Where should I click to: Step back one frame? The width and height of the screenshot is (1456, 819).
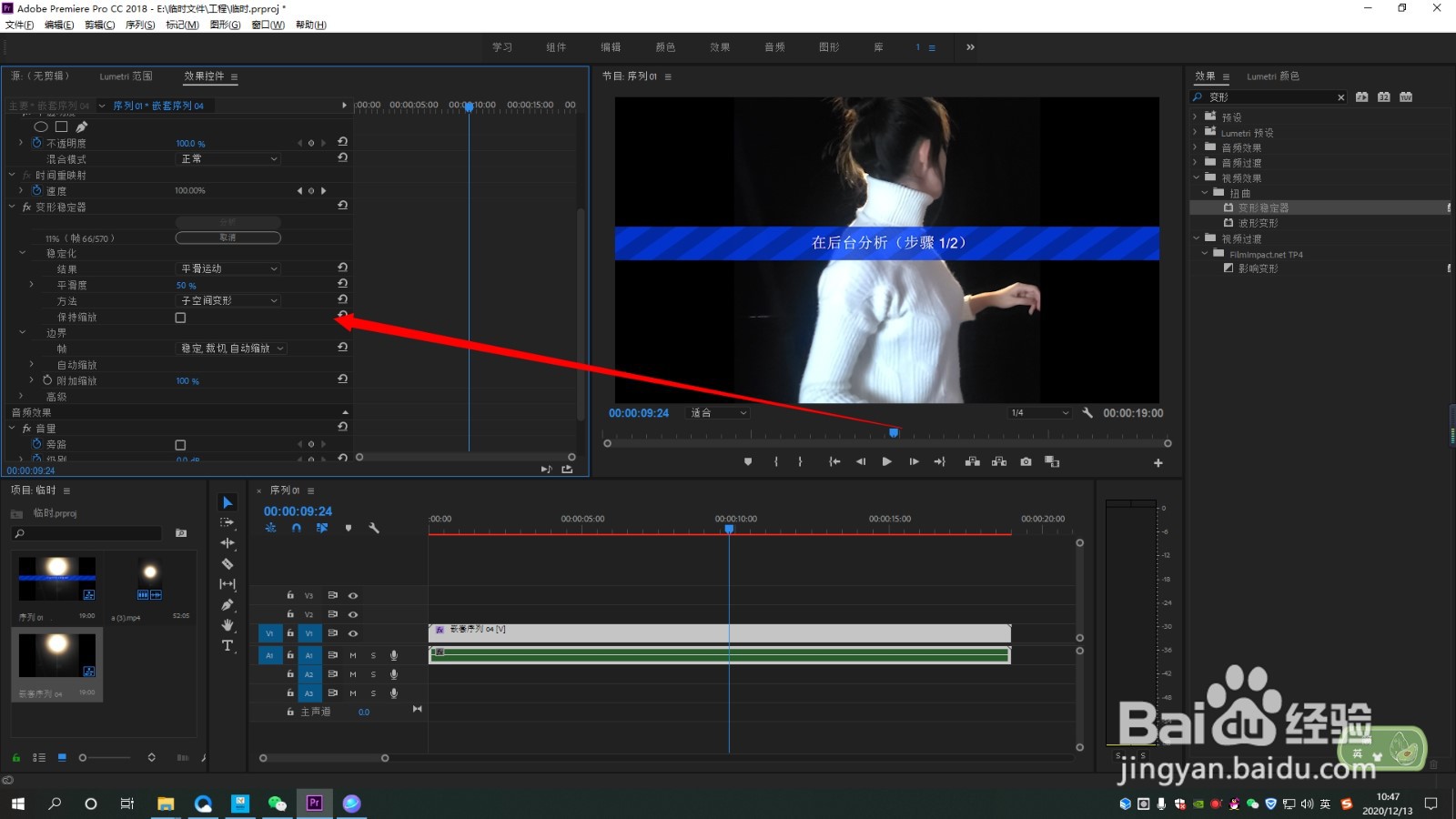pos(861,462)
